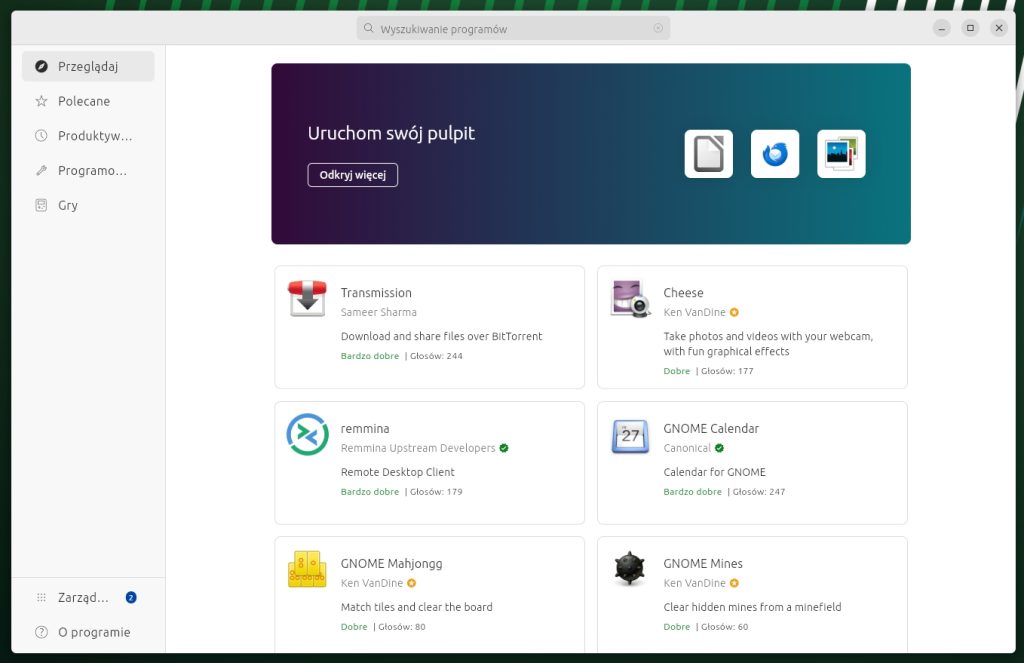
Task: Select the Shotwell photos icon in banner
Action: pyautogui.click(x=841, y=154)
